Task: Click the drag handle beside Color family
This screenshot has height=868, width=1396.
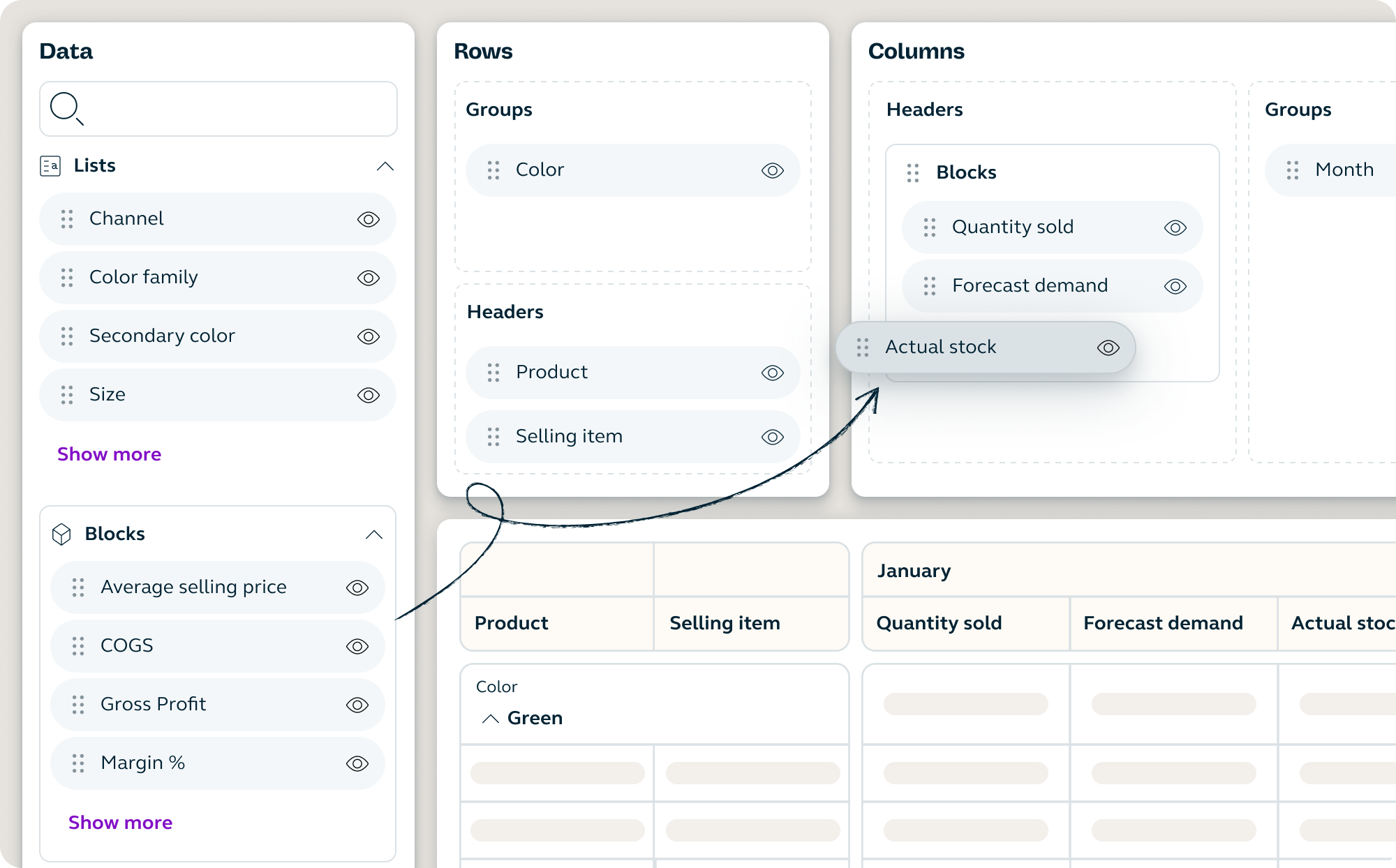Action: 67,278
